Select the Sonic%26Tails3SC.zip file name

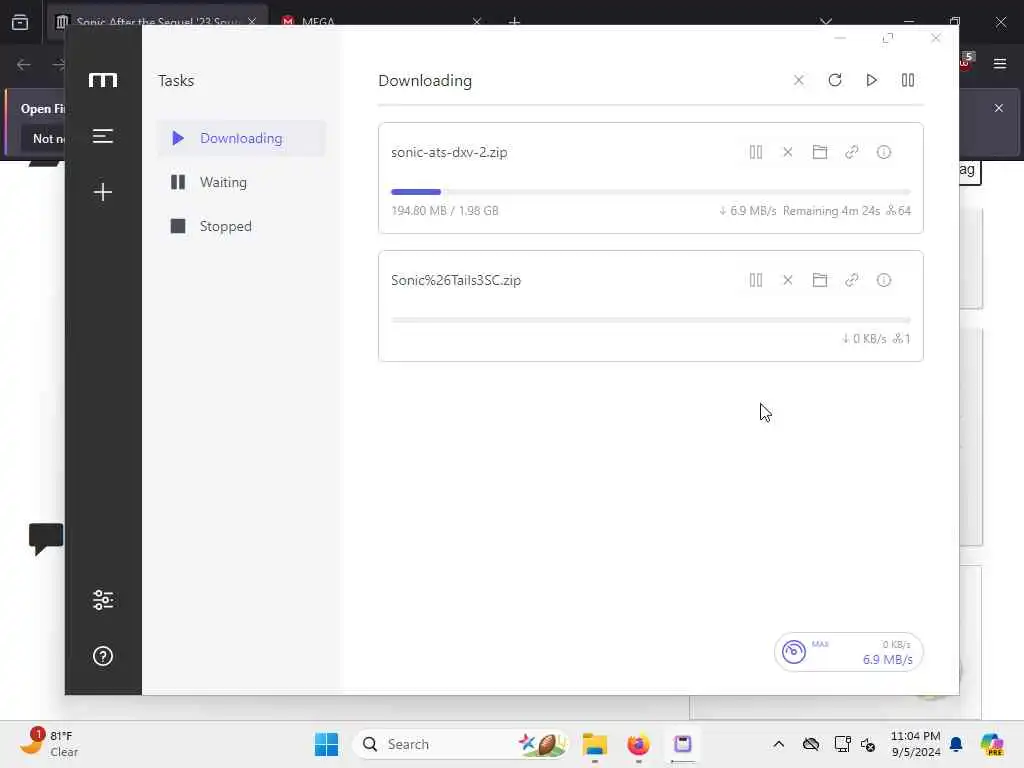456,280
